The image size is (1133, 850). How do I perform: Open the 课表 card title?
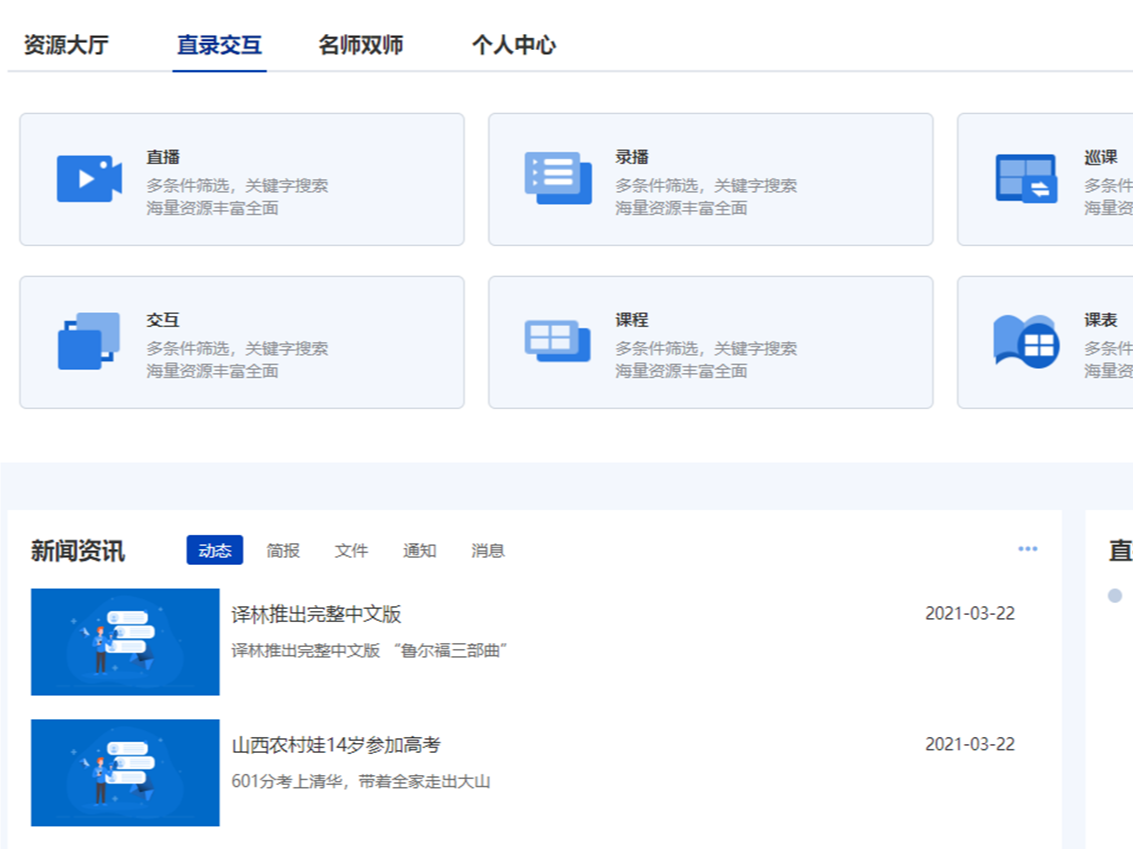pos(1100,319)
